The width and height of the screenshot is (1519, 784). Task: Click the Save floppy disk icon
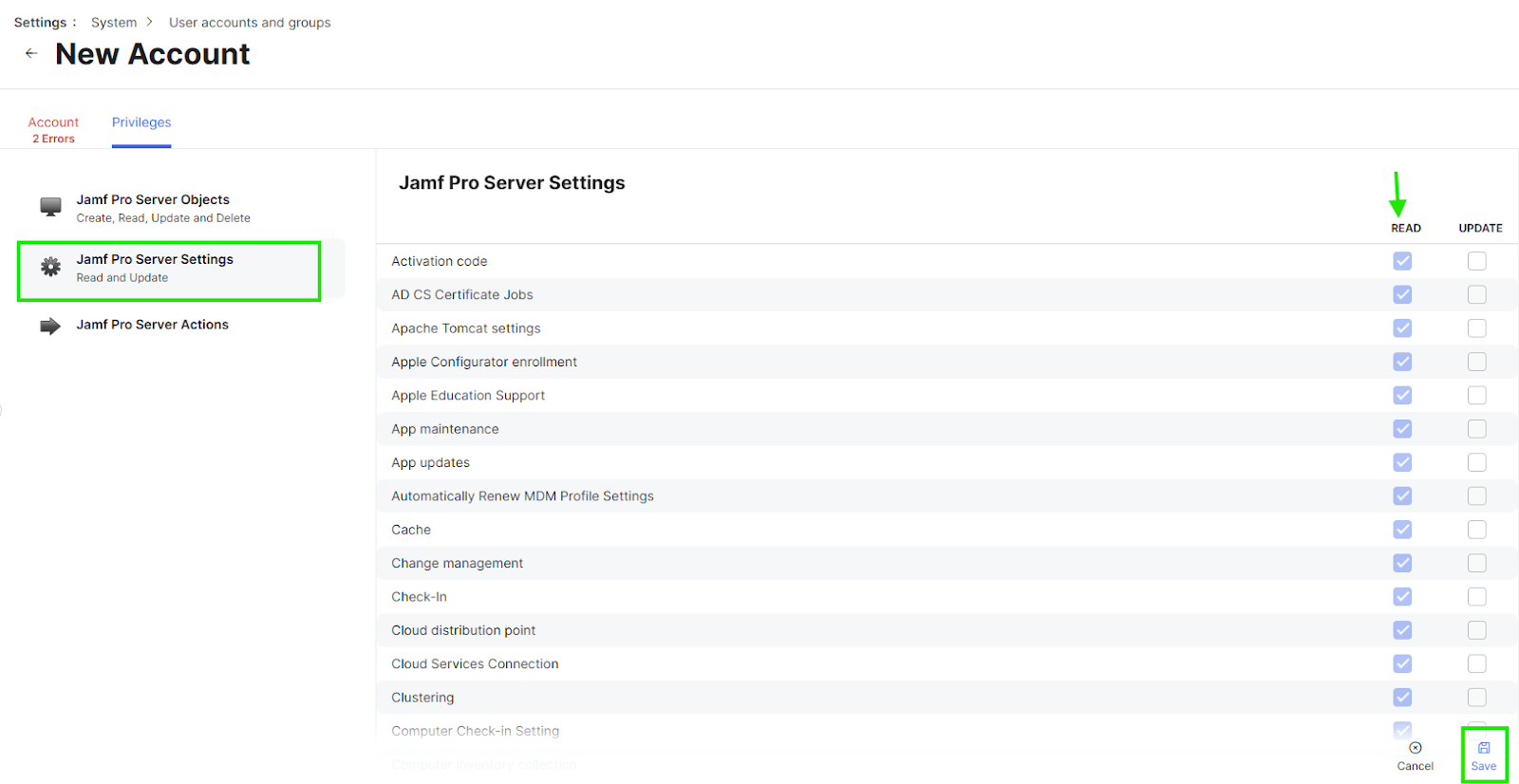pyautogui.click(x=1484, y=748)
